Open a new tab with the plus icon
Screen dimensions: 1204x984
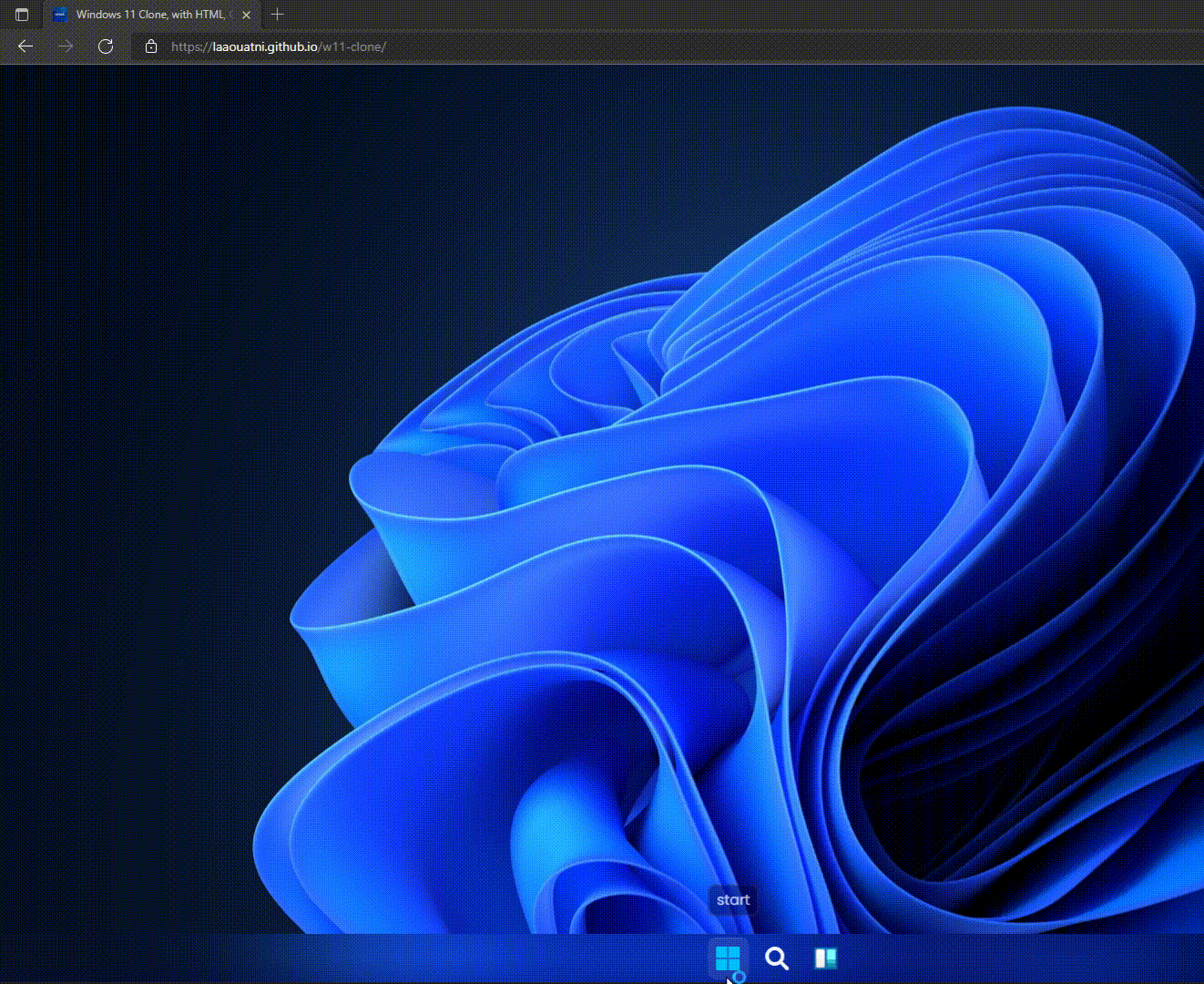pyautogui.click(x=278, y=15)
